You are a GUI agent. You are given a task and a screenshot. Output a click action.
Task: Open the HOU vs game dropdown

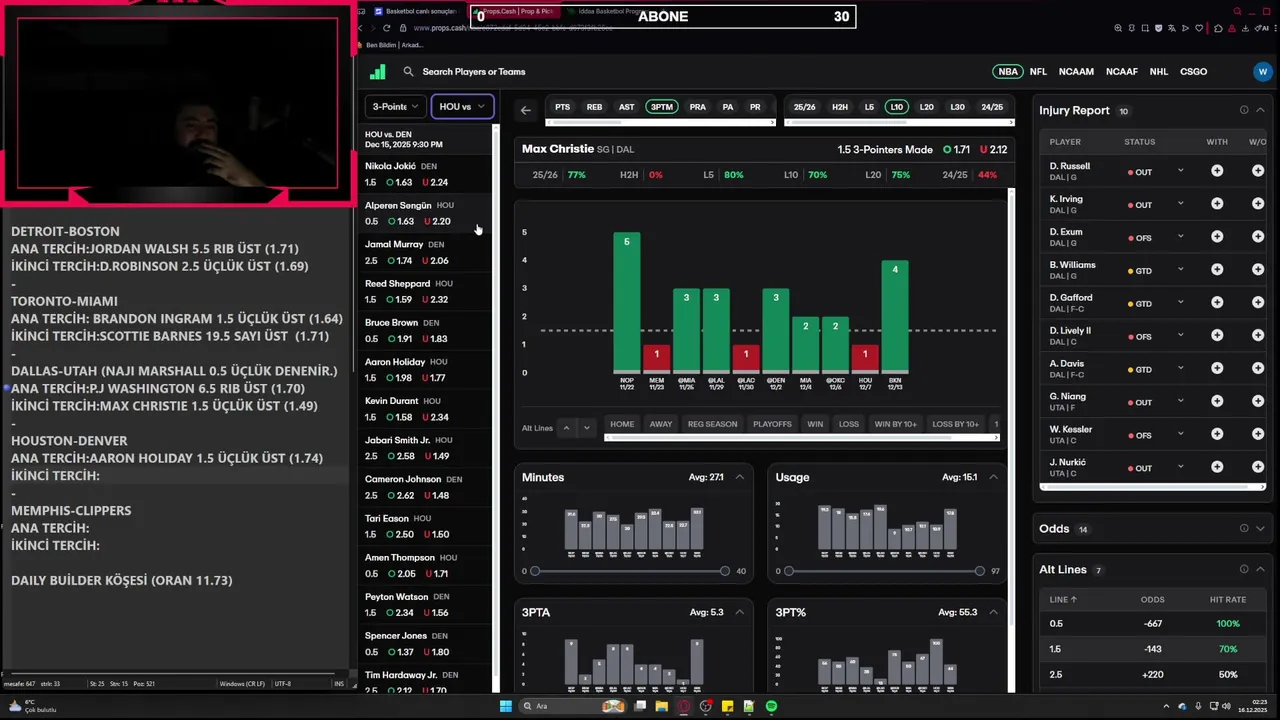coord(462,106)
